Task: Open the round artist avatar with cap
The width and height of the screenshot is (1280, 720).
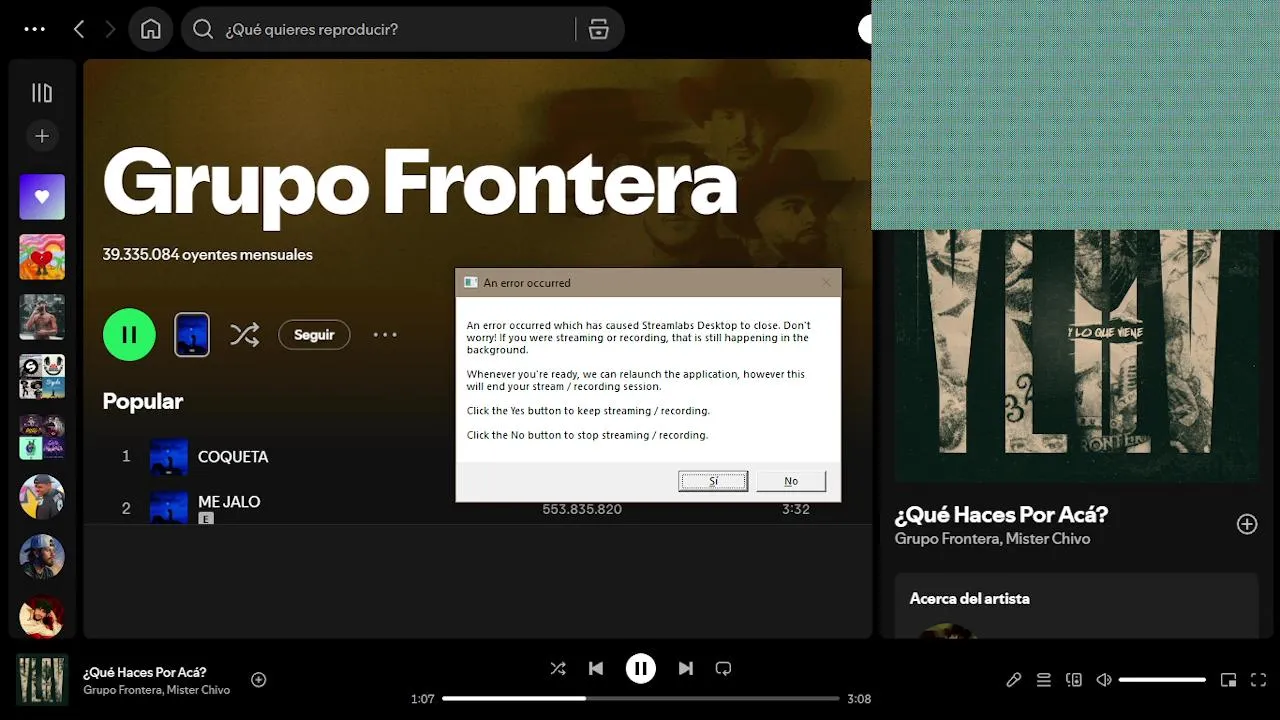Action: (42, 497)
